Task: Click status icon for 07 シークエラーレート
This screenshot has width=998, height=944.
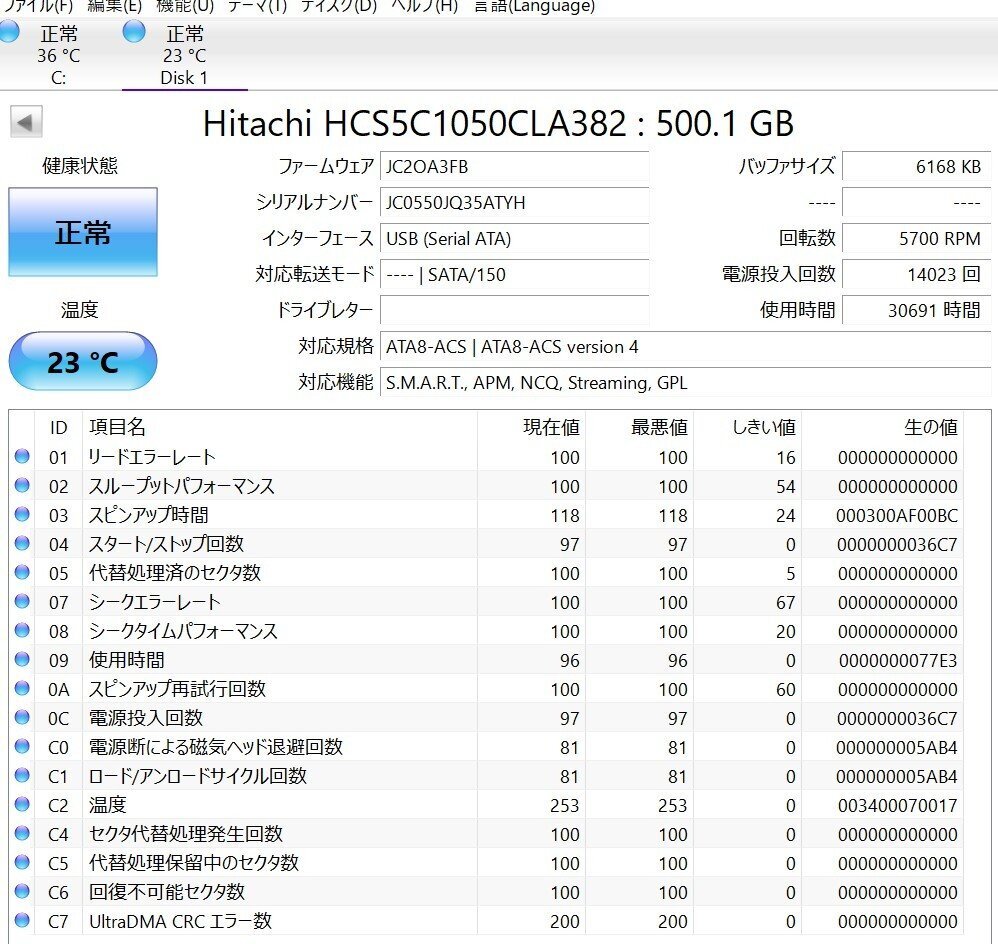Action: 22,601
